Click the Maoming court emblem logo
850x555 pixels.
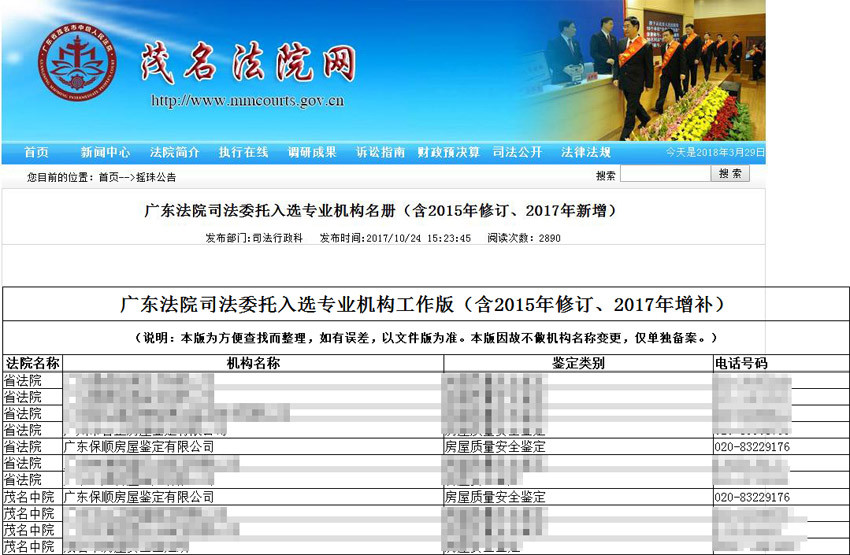67,68
